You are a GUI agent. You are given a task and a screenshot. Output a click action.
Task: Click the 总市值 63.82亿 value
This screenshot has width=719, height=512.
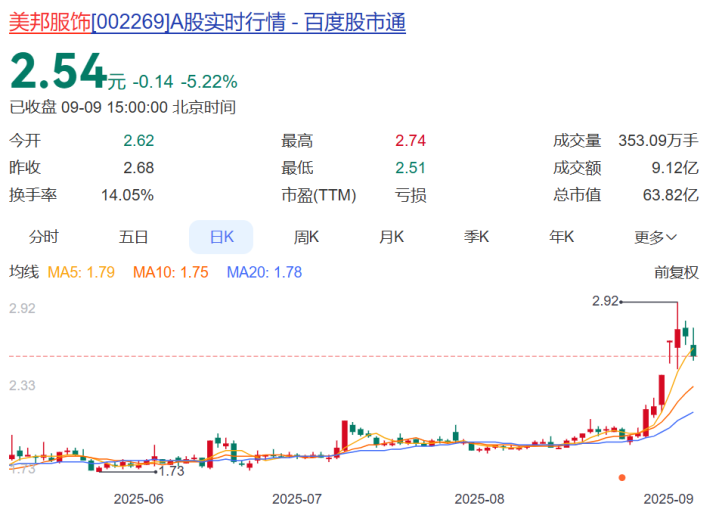pos(670,195)
